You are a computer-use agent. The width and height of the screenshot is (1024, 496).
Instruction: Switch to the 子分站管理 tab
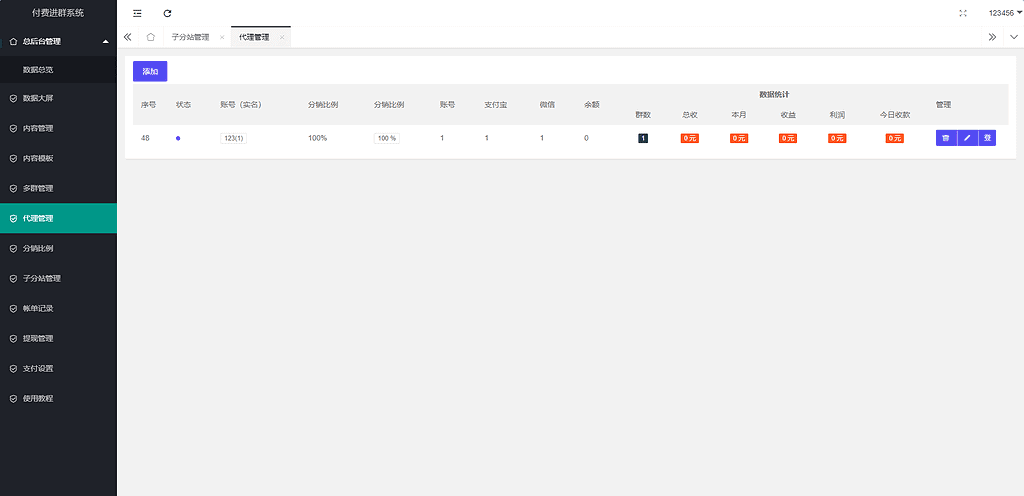tap(190, 37)
